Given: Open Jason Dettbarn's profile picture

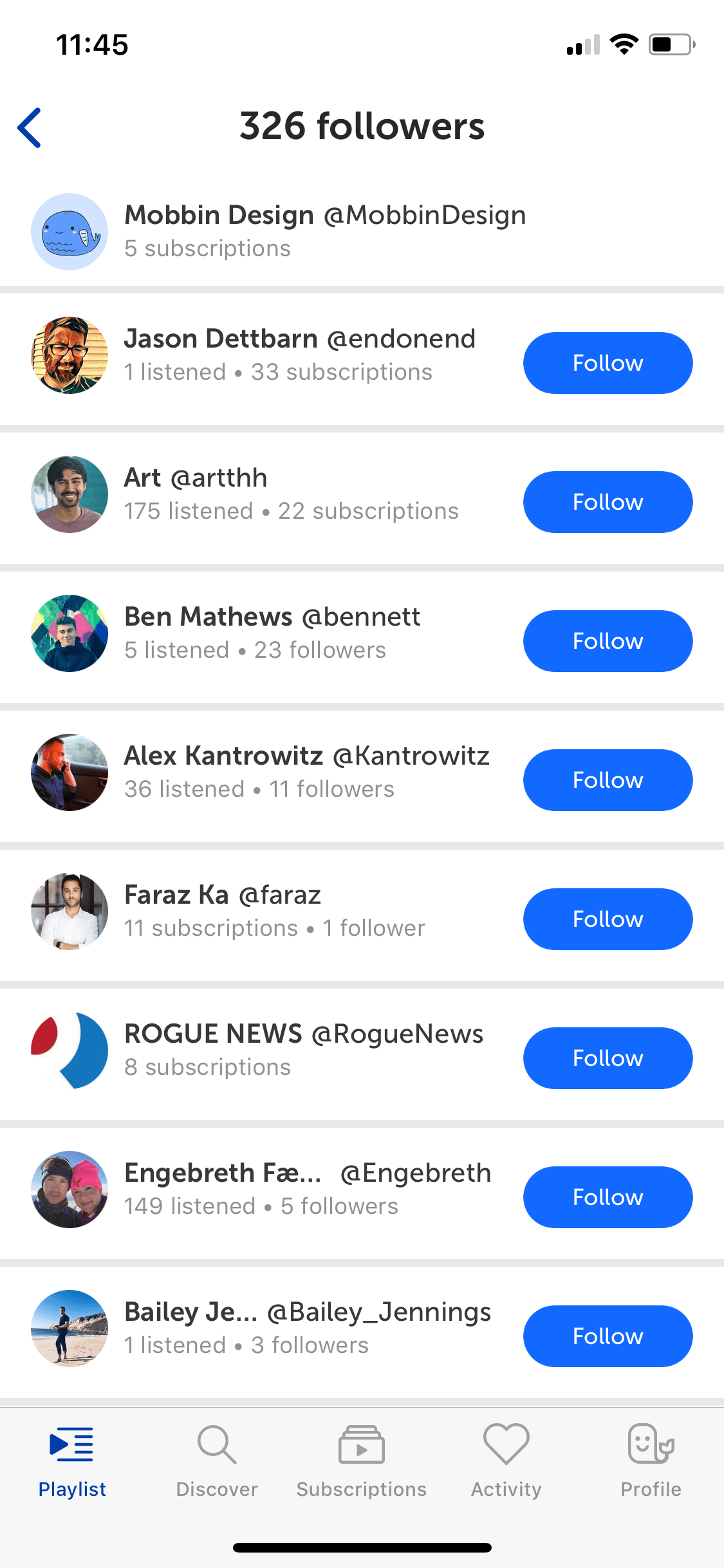Looking at the screenshot, I should 70,355.
